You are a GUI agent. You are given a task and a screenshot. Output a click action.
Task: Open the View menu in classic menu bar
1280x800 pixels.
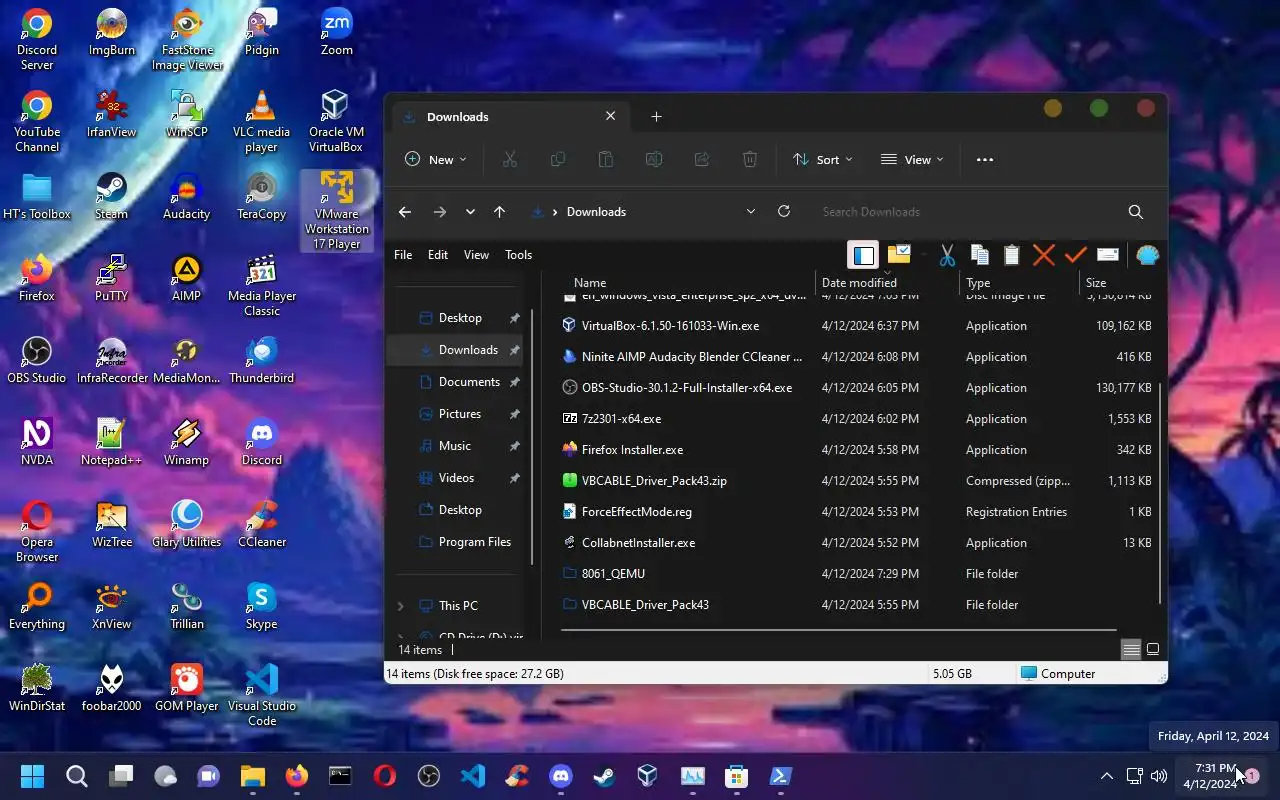[476, 255]
